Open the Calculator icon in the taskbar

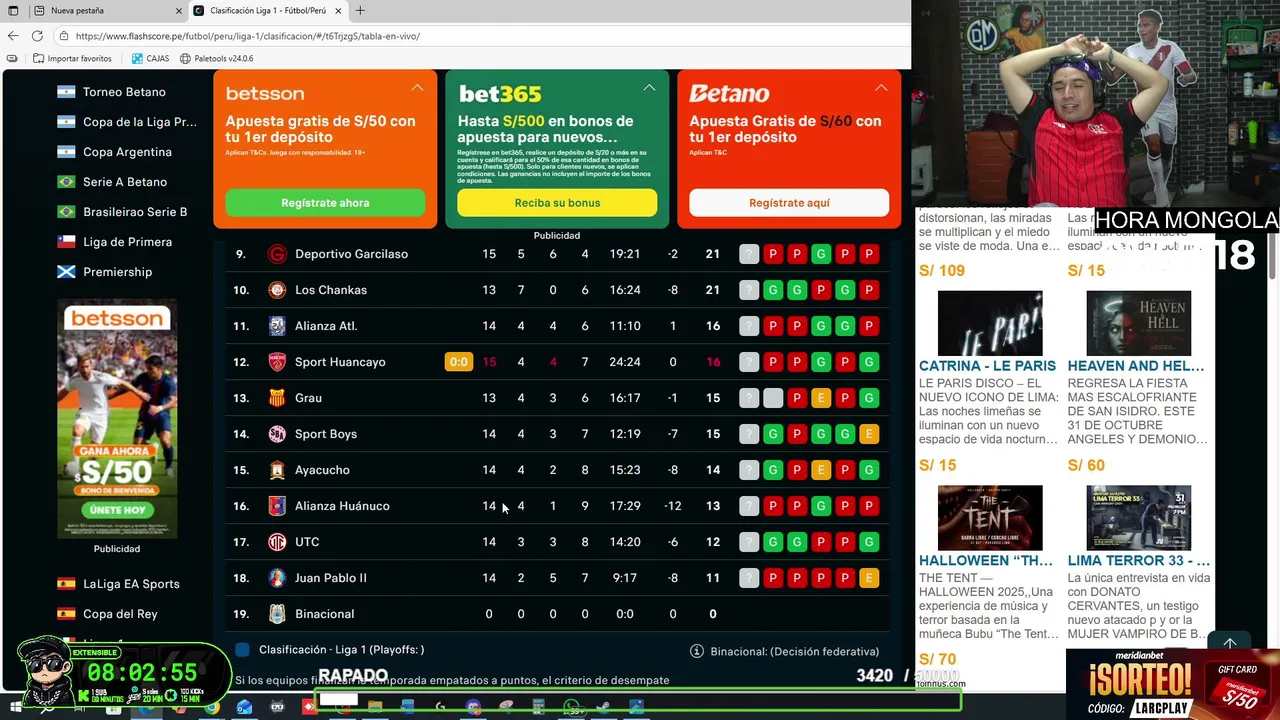tap(538, 707)
